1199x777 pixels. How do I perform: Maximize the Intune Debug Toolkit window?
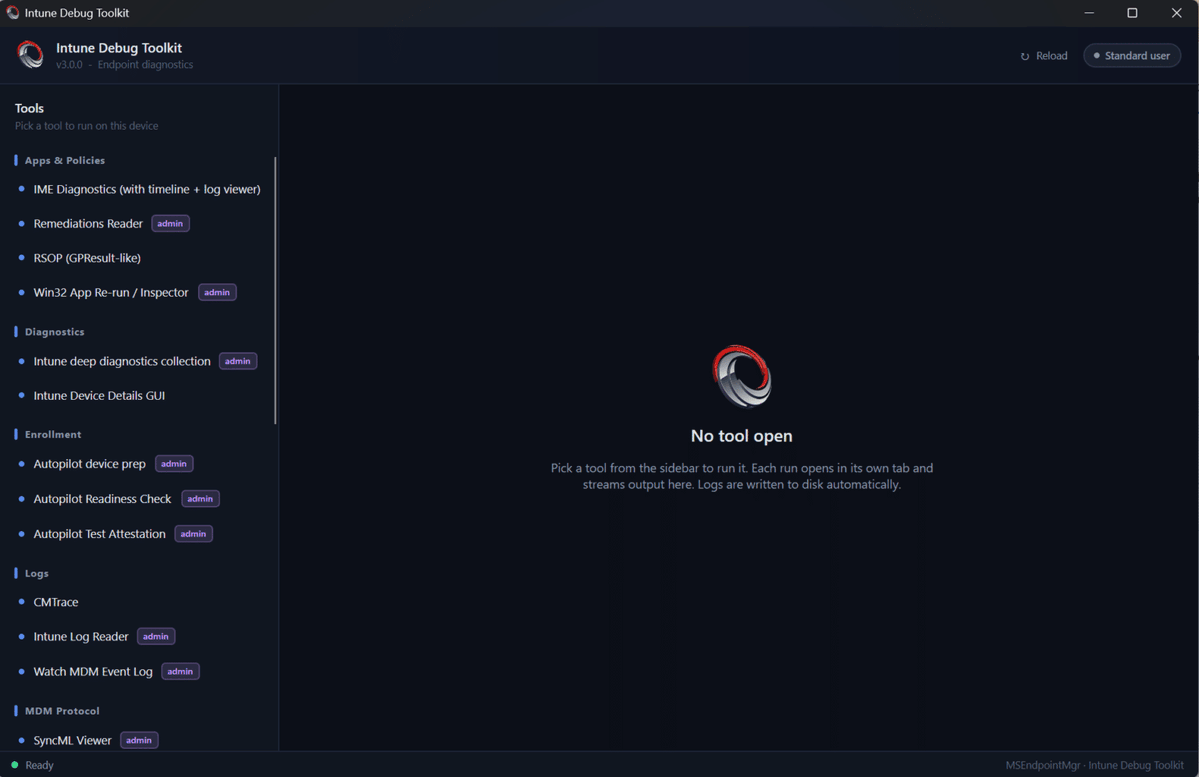pyautogui.click(x=1132, y=13)
